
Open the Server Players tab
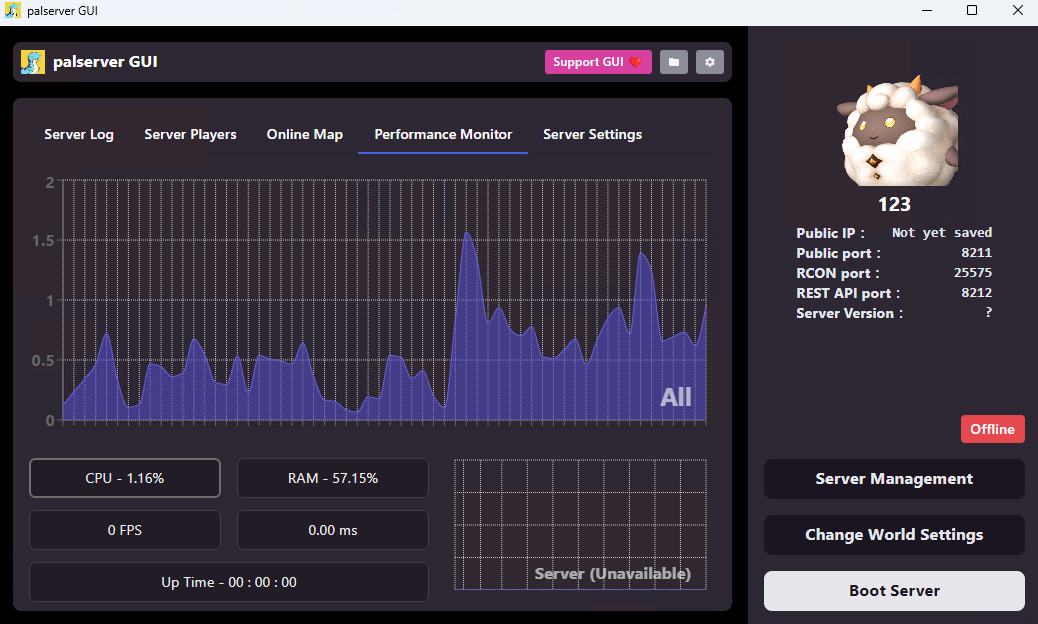190,134
